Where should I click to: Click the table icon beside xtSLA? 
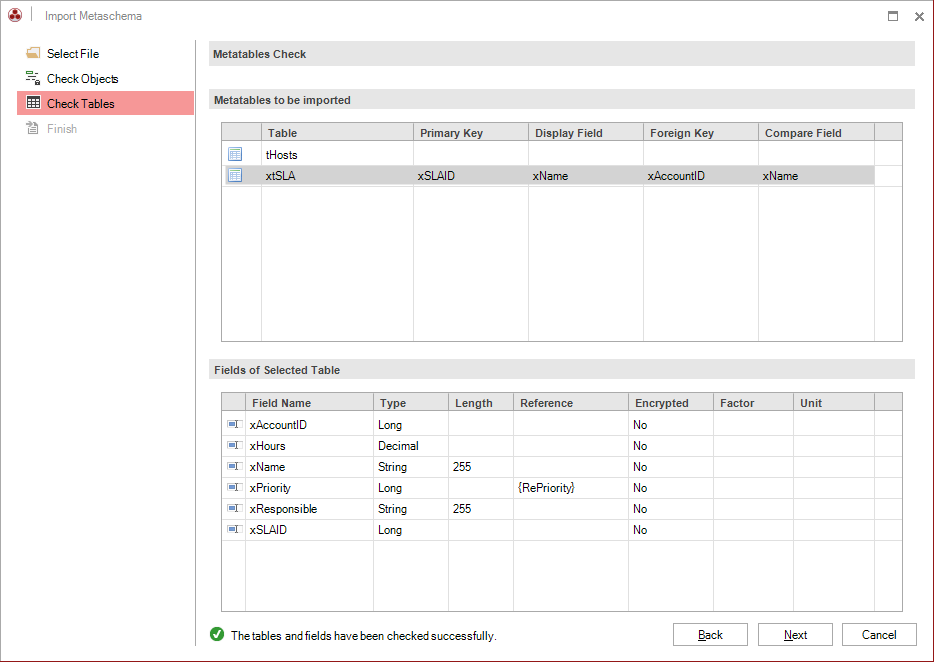click(235, 175)
